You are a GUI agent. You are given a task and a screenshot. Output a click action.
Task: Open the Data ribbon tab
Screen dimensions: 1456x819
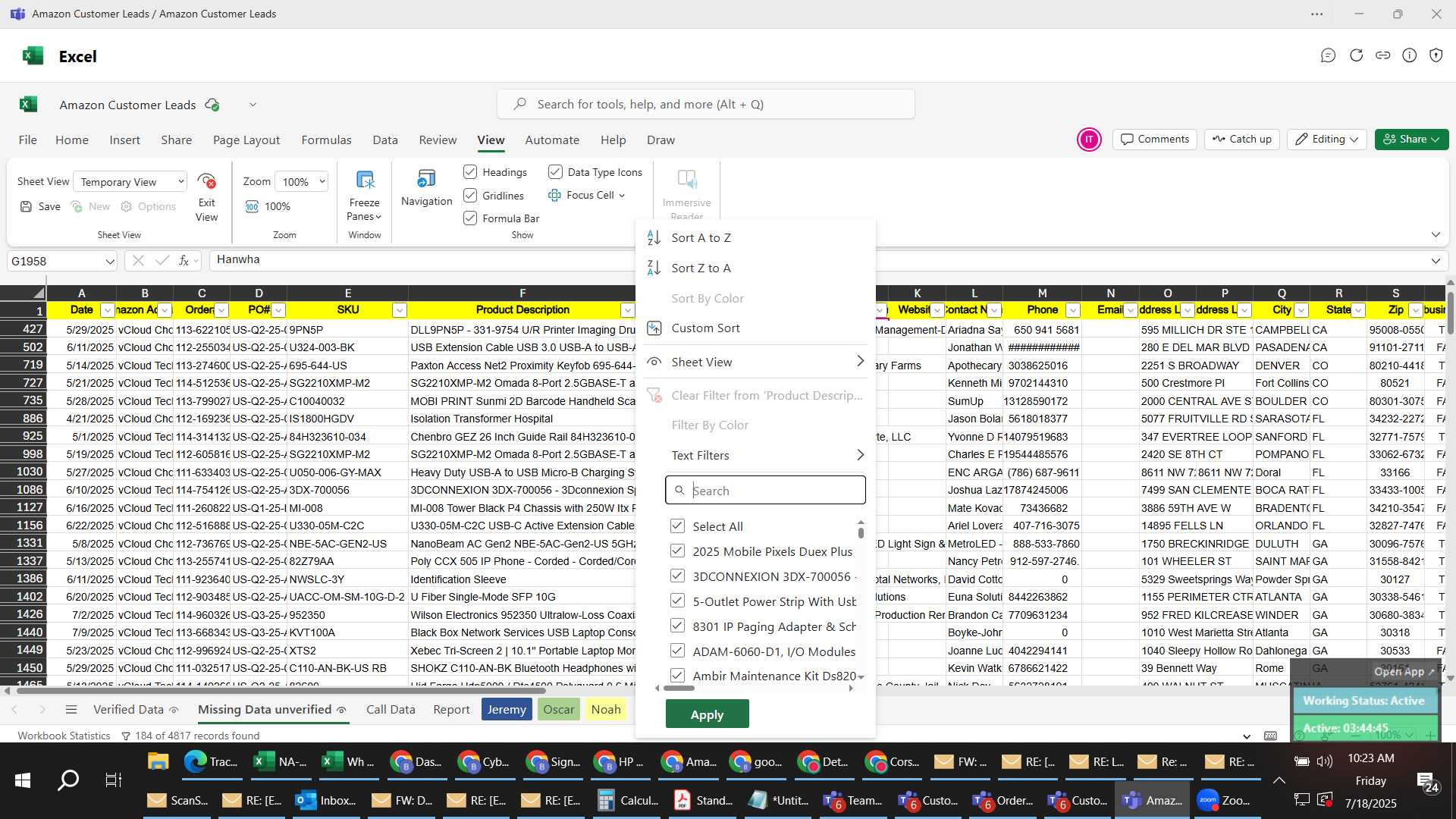click(385, 140)
